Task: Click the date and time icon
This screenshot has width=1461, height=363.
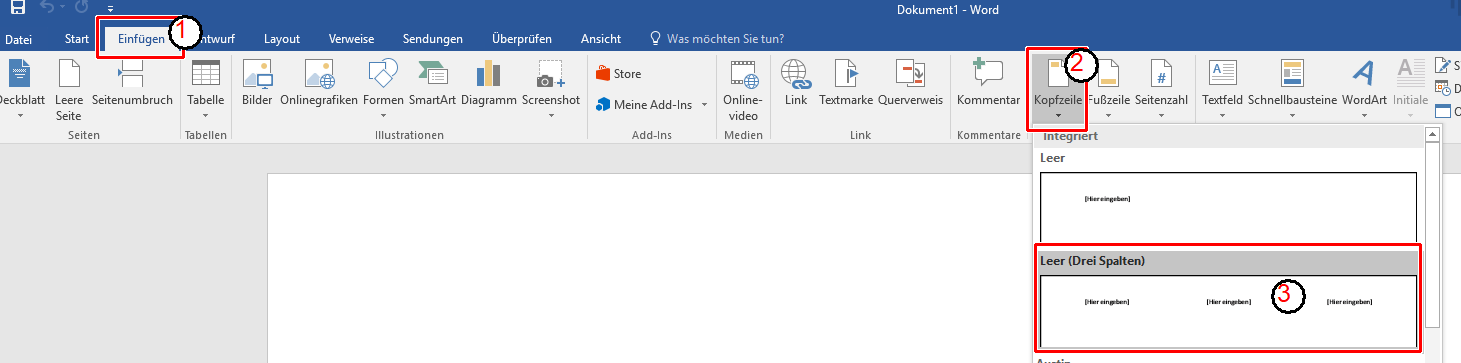Action: click(1441, 88)
